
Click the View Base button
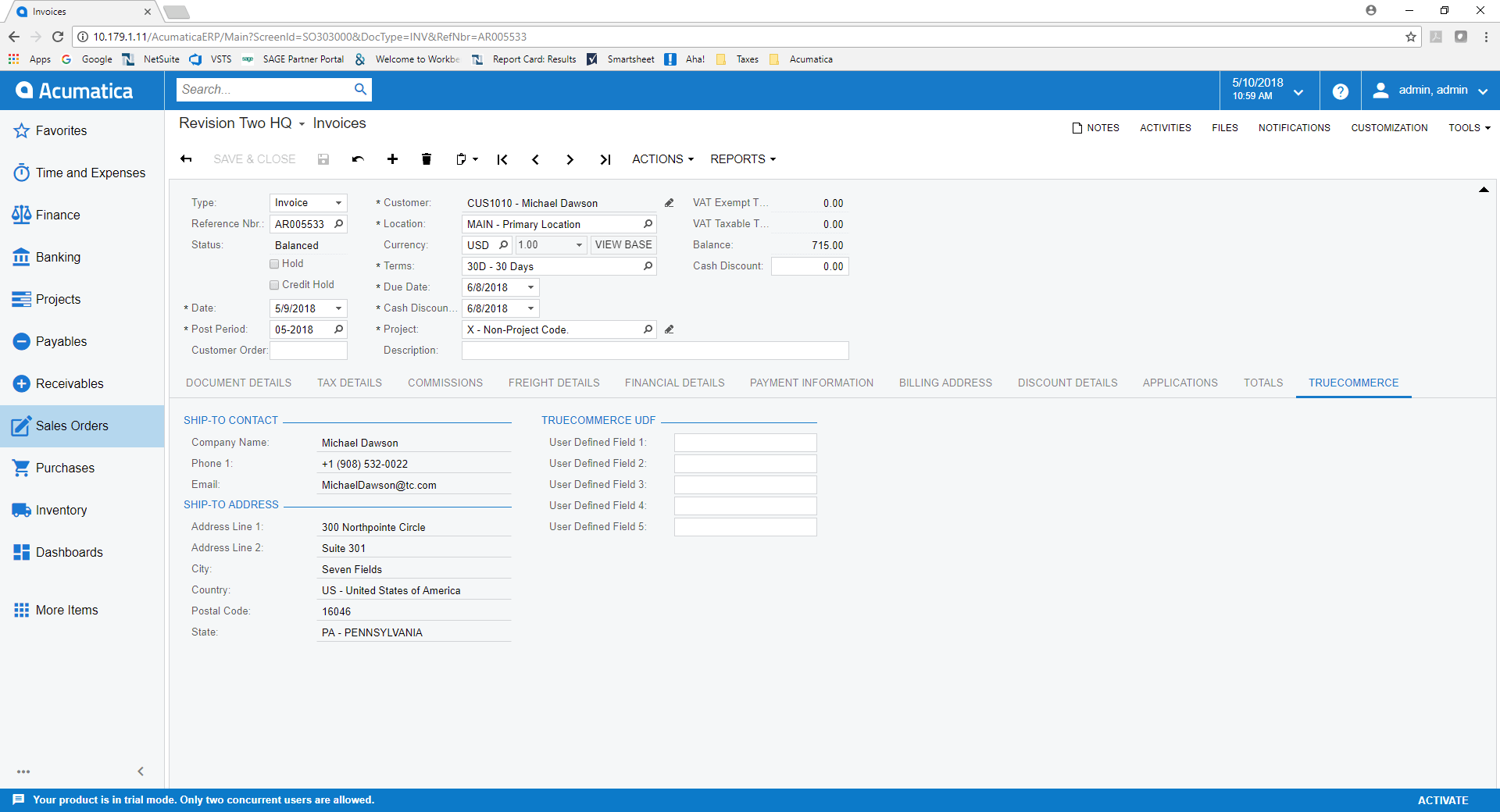click(x=623, y=245)
